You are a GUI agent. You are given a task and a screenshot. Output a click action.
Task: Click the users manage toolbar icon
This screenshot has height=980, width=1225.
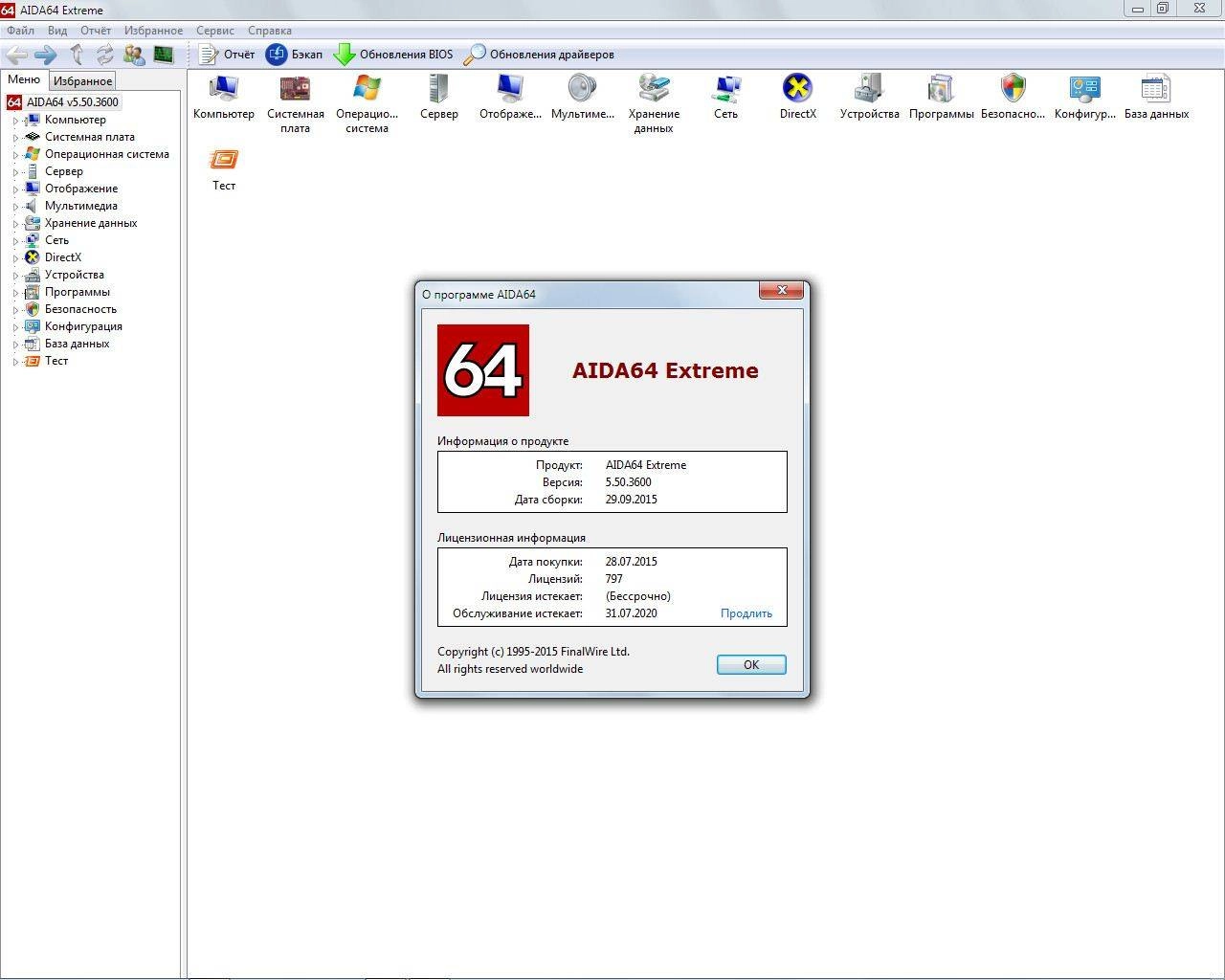coord(134,55)
